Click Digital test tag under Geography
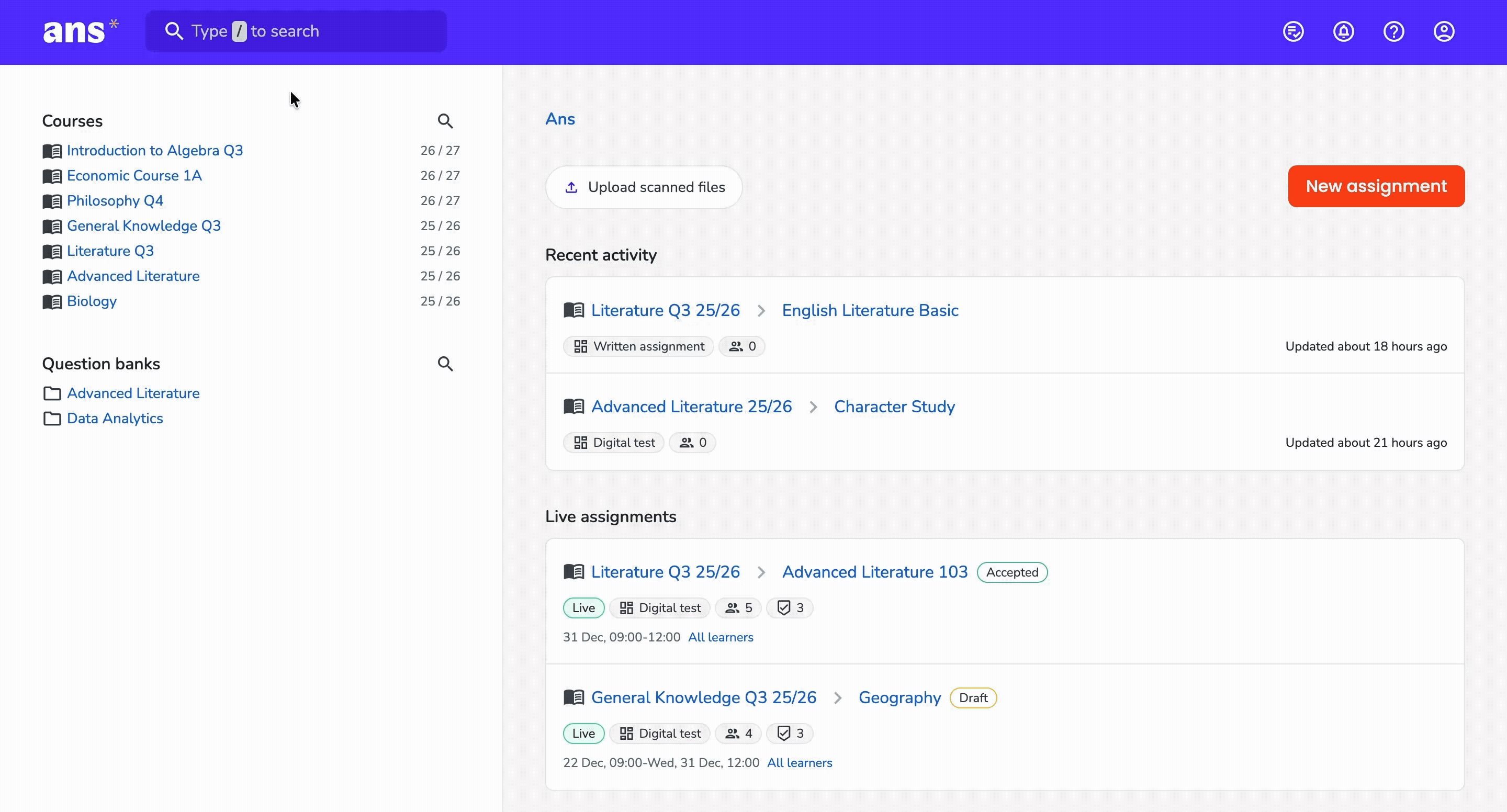Screen dimensions: 1507x812 [x=660, y=734]
